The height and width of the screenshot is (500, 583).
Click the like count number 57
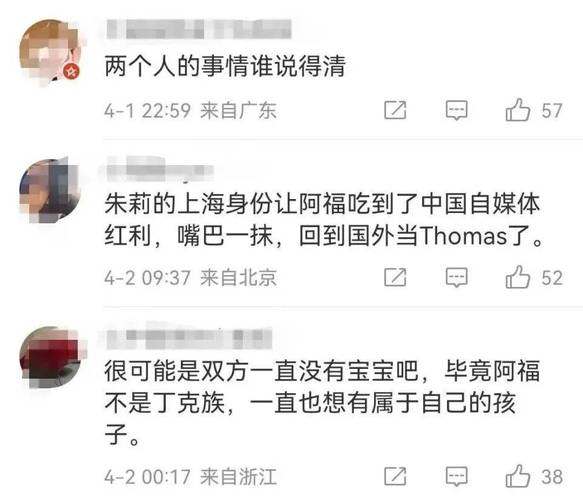(551, 111)
